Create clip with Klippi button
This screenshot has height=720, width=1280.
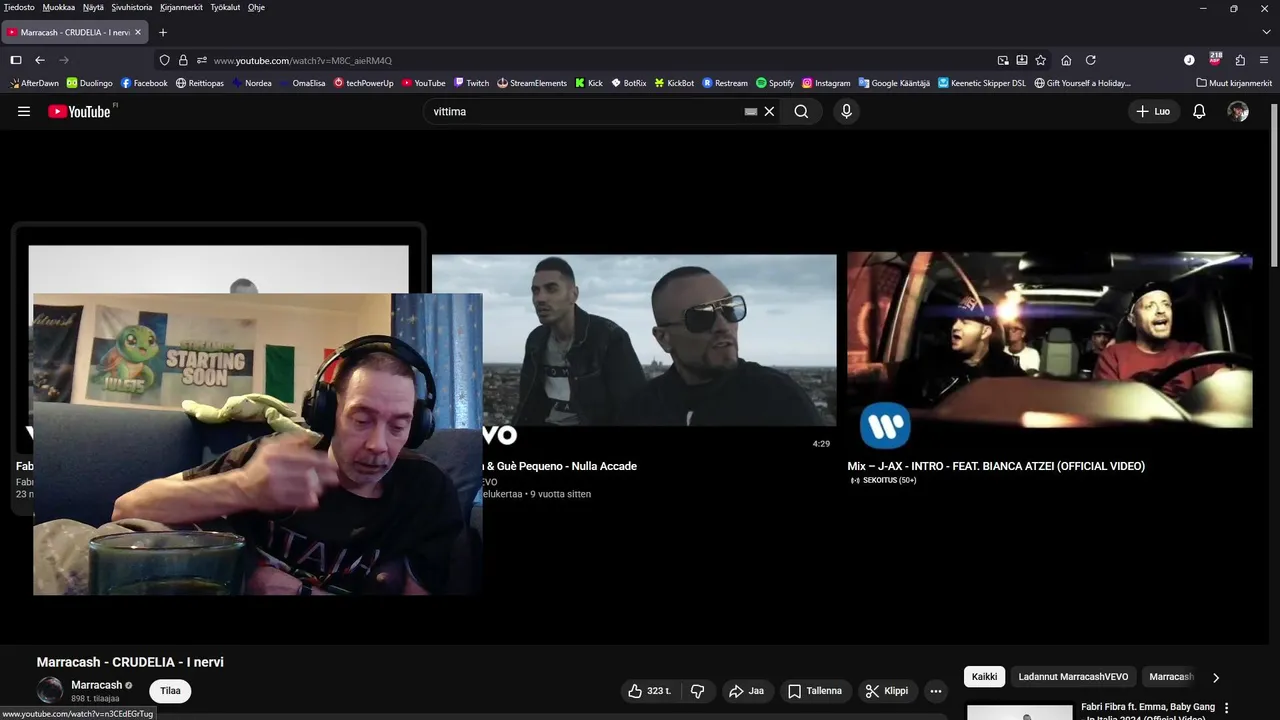(x=887, y=691)
